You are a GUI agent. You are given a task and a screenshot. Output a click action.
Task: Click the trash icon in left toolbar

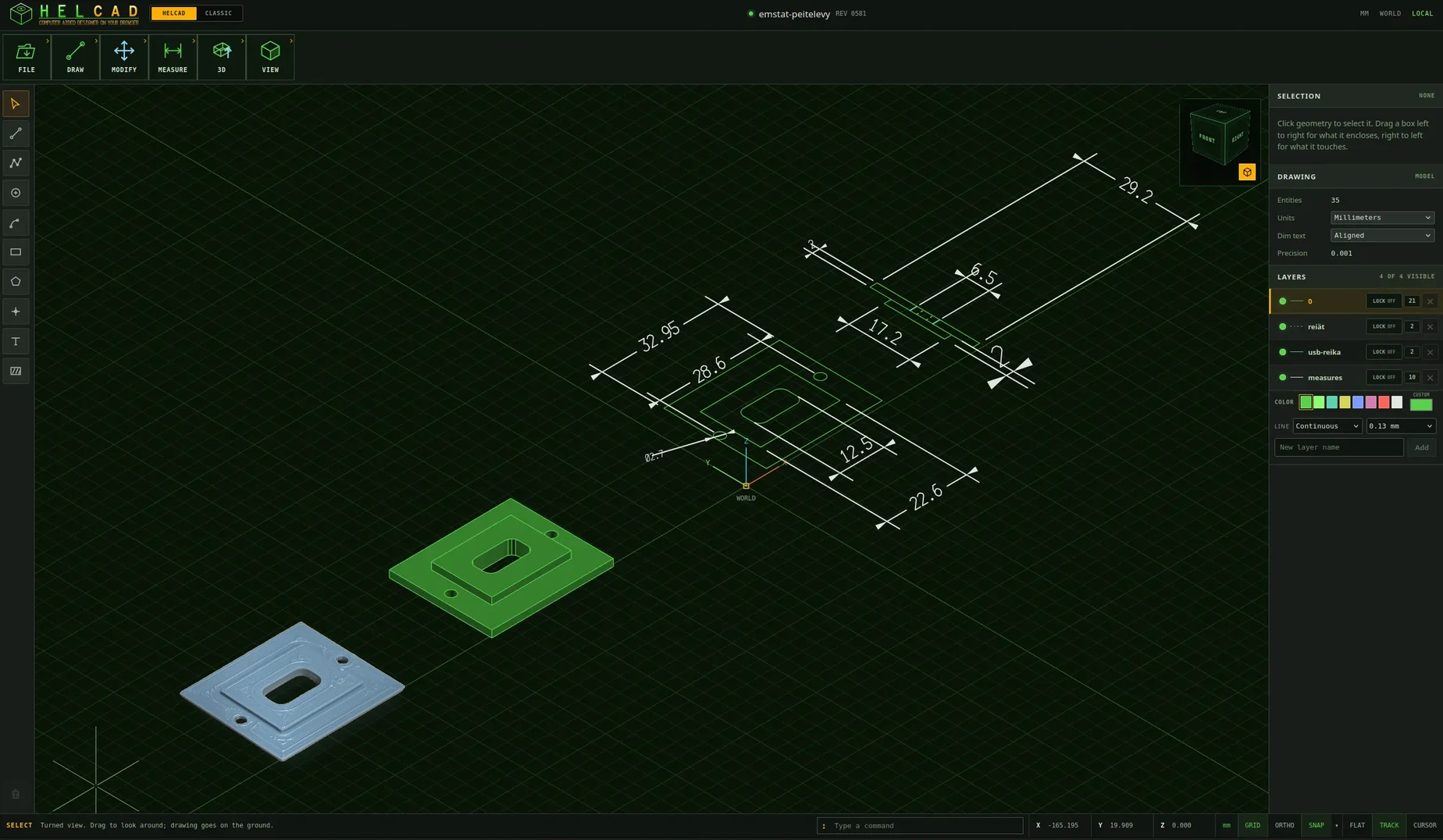tap(16, 794)
